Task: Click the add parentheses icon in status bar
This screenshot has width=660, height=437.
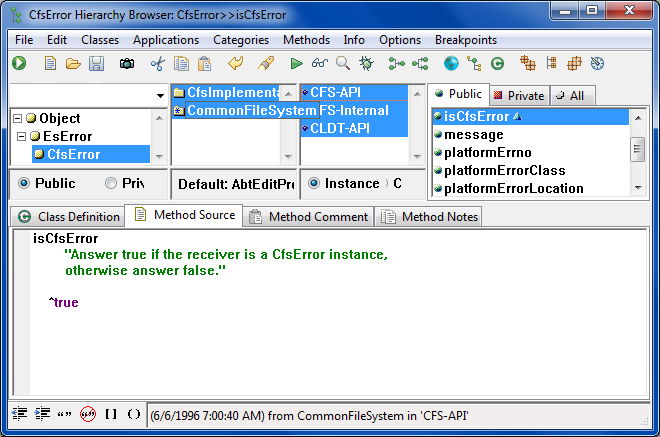Action: 134,414
